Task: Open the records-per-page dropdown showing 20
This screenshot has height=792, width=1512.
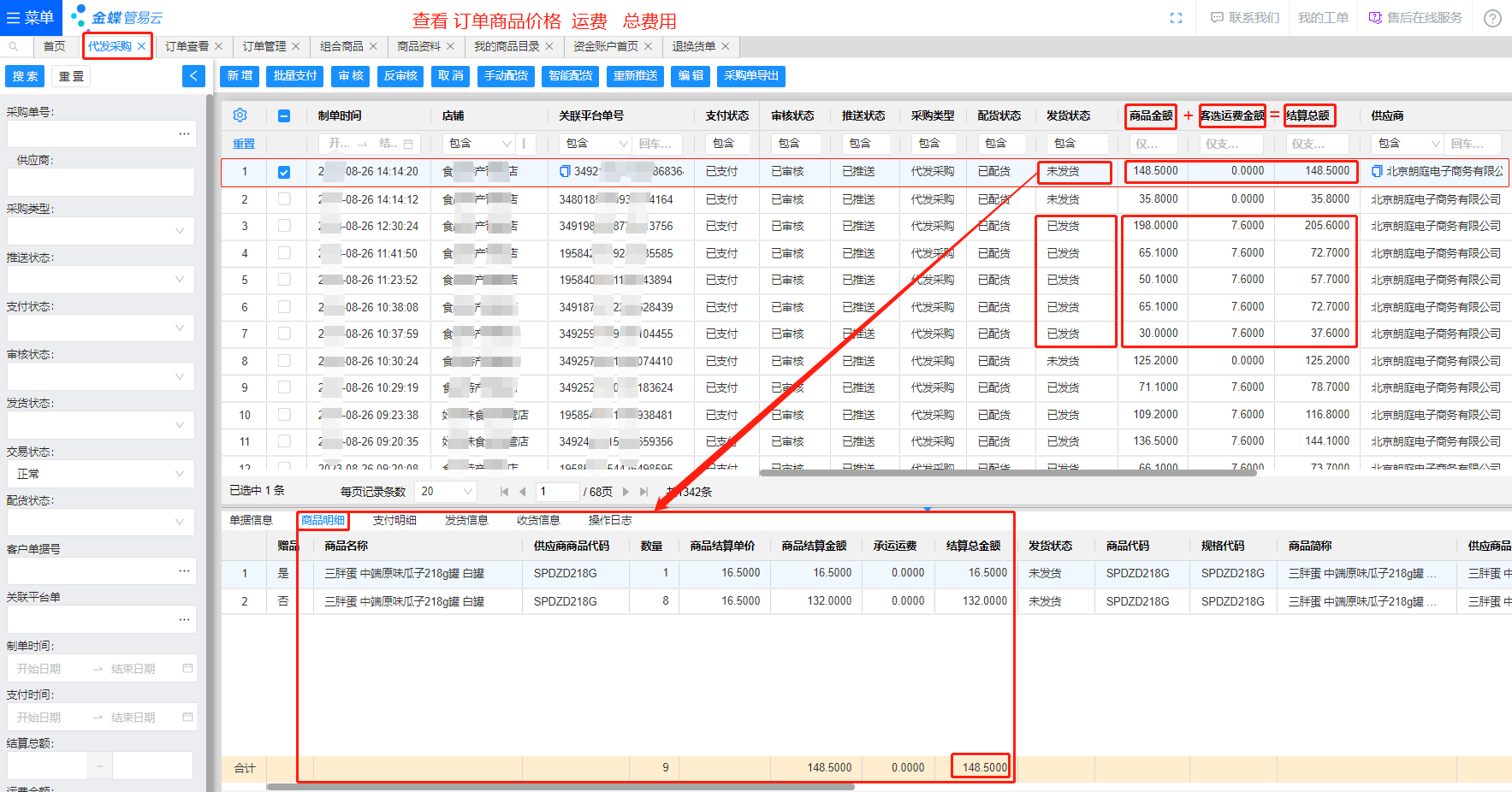Action: (x=445, y=492)
